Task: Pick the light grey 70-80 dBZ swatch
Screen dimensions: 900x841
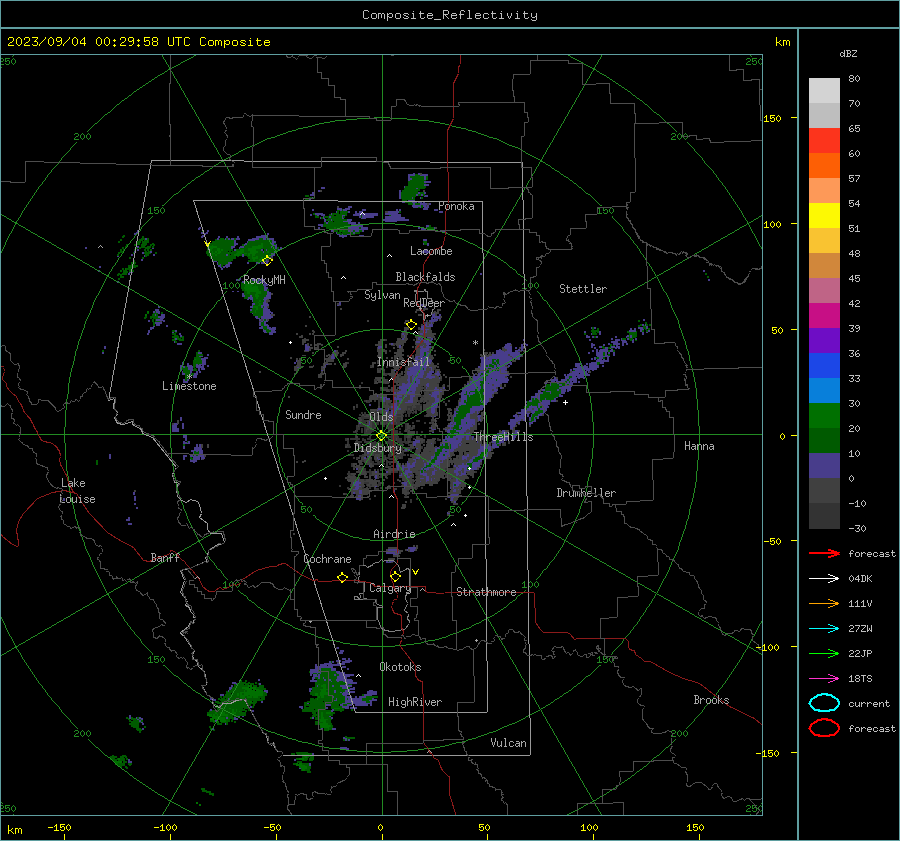Action: pyautogui.click(x=824, y=91)
